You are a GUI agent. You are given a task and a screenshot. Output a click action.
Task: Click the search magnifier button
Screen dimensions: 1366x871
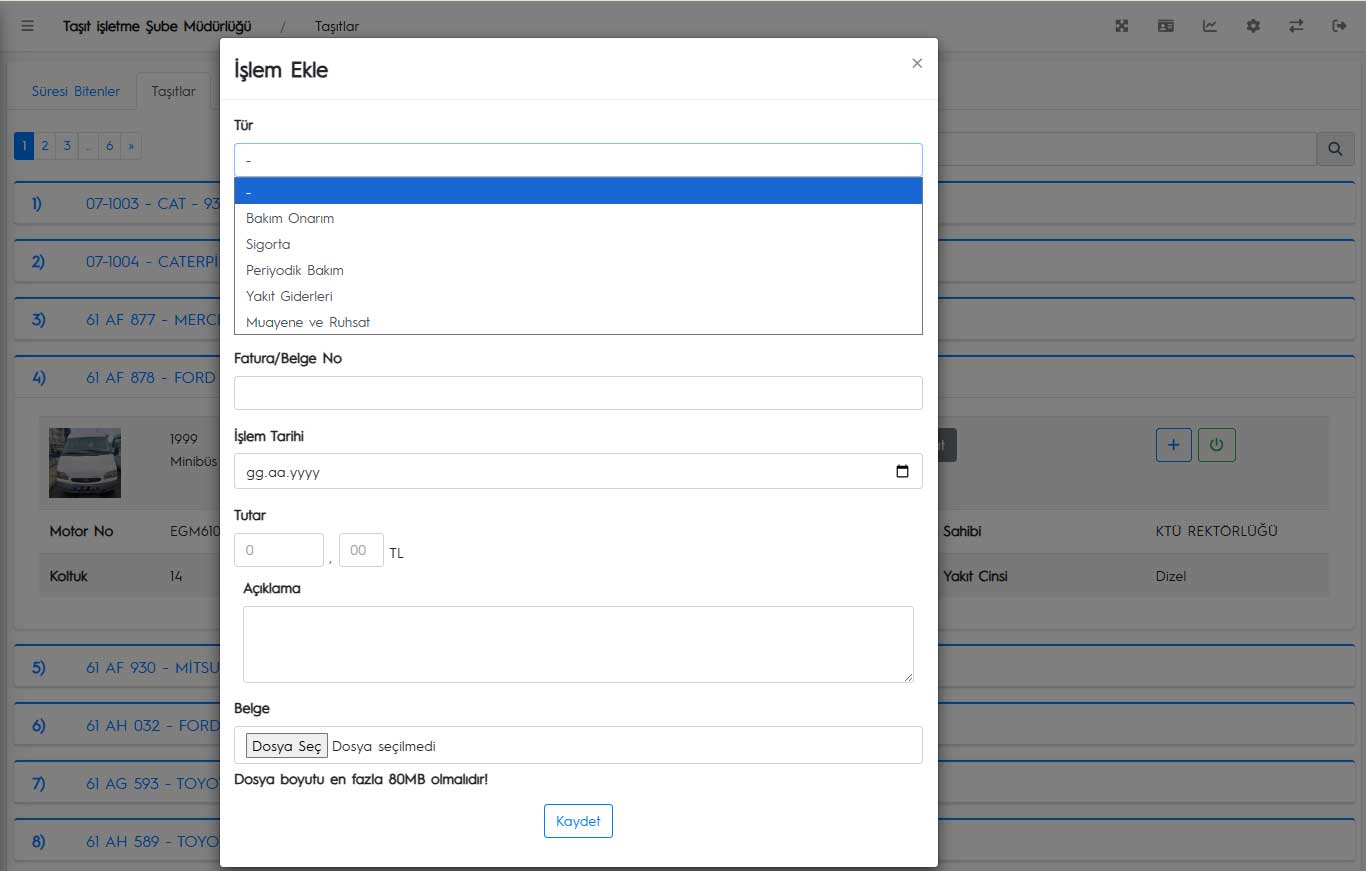1335,149
